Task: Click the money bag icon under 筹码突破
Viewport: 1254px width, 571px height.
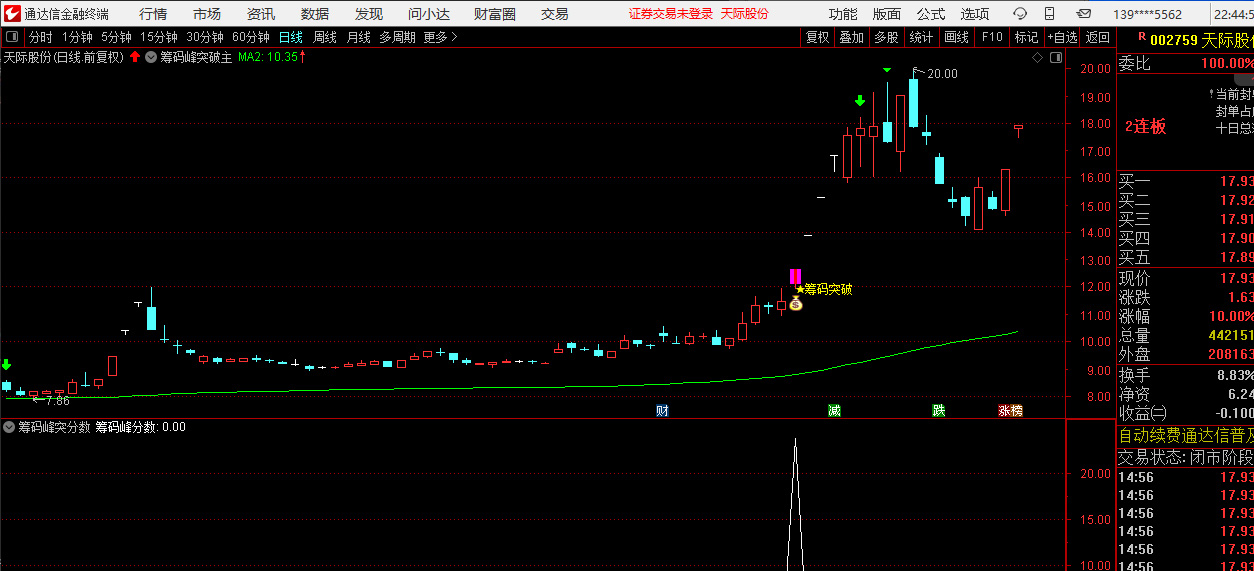Action: pos(795,303)
